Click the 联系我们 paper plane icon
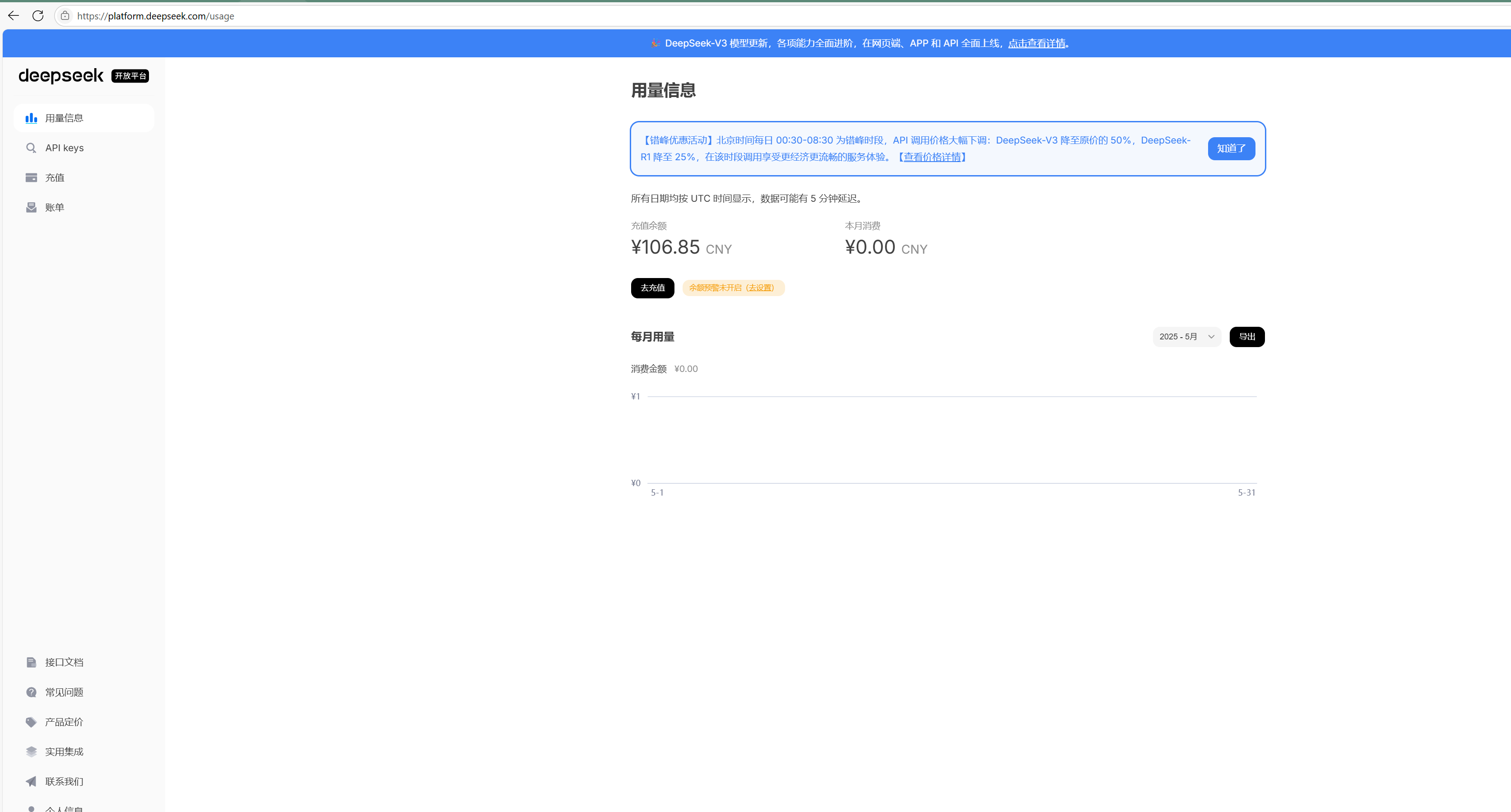This screenshot has height=812, width=1511. point(31,781)
